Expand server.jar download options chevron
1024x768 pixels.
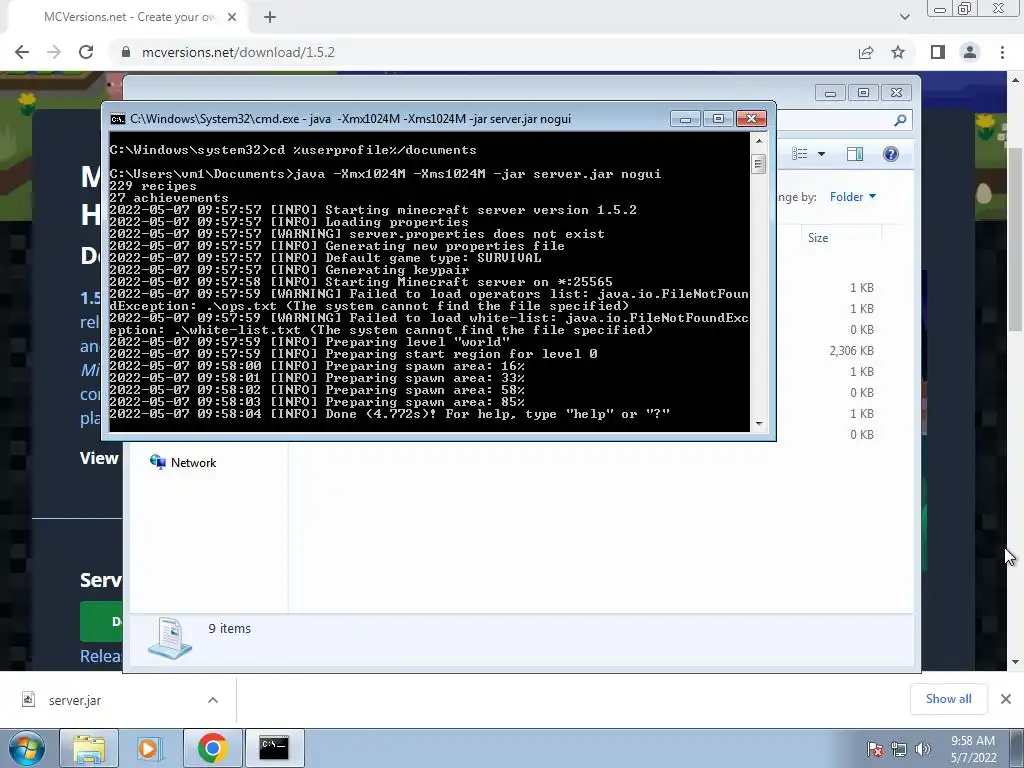213,700
